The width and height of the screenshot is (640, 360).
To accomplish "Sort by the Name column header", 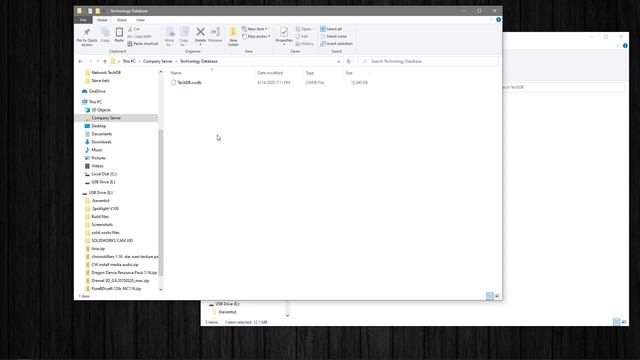I will 212,73.
